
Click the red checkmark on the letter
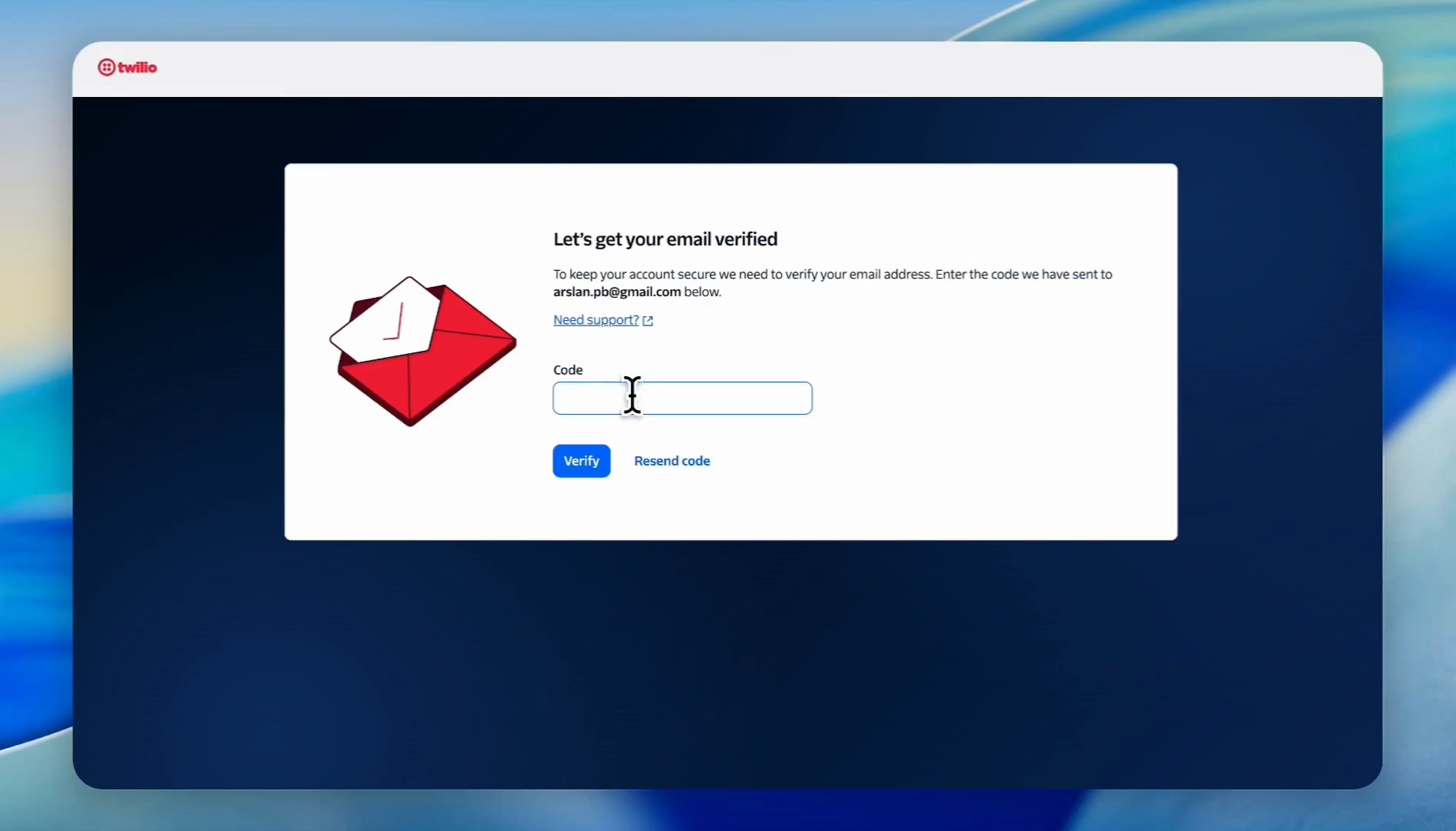[396, 323]
